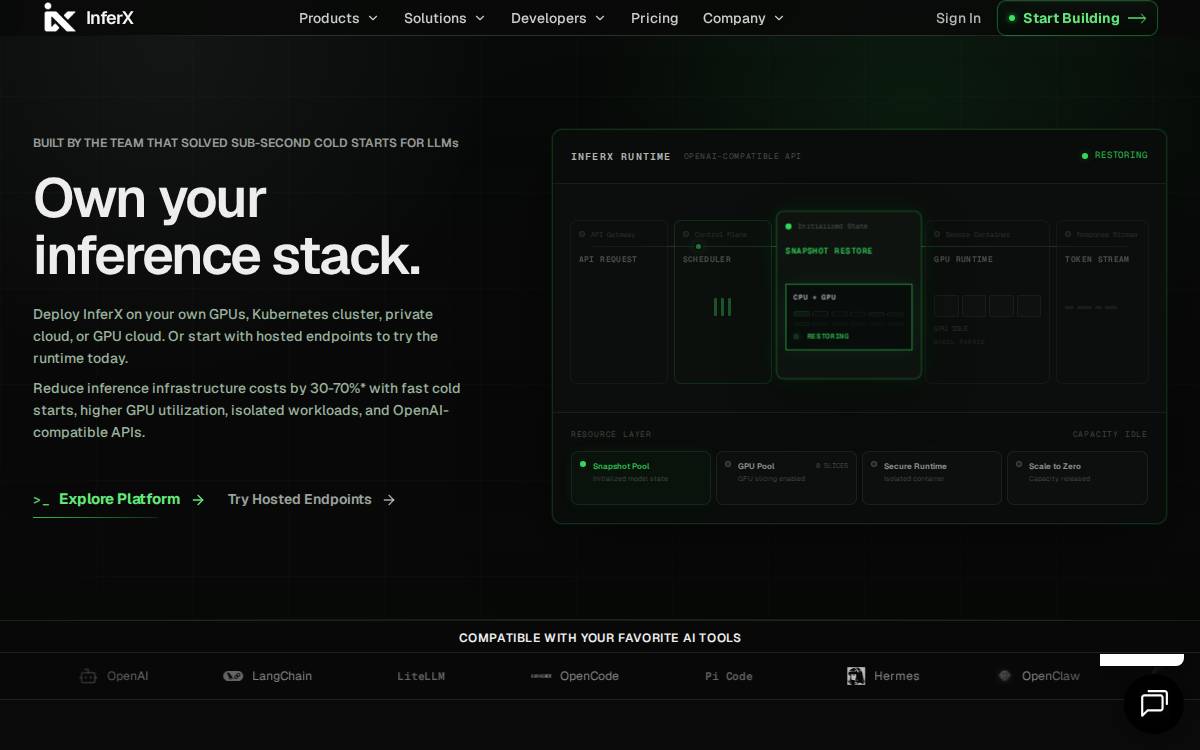Image resolution: width=1200 pixels, height=750 pixels.
Task: Click the arrow in Start Building button
Action: (1137, 18)
